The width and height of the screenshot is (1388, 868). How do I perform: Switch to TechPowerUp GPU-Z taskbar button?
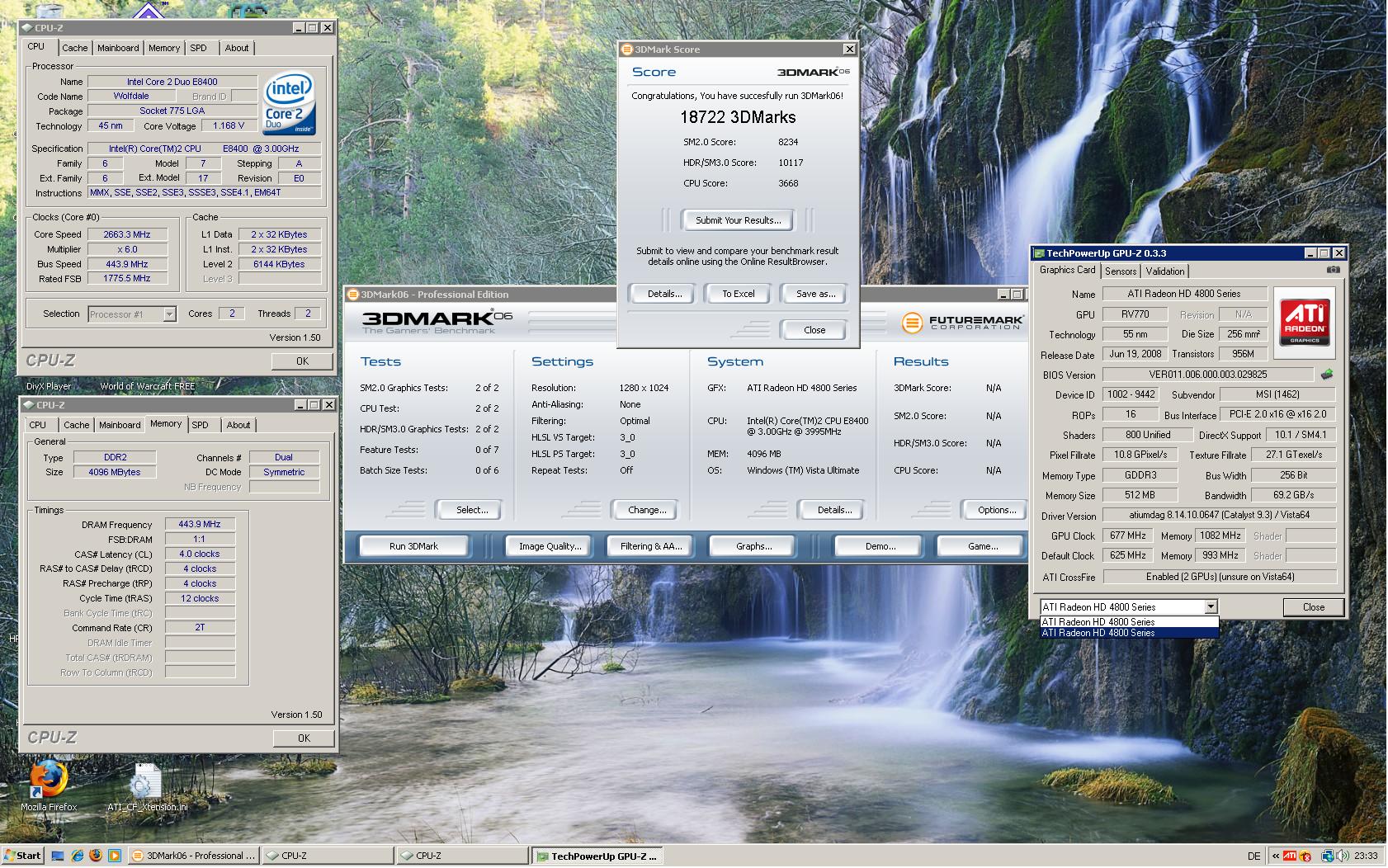pyautogui.click(x=597, y=856)
